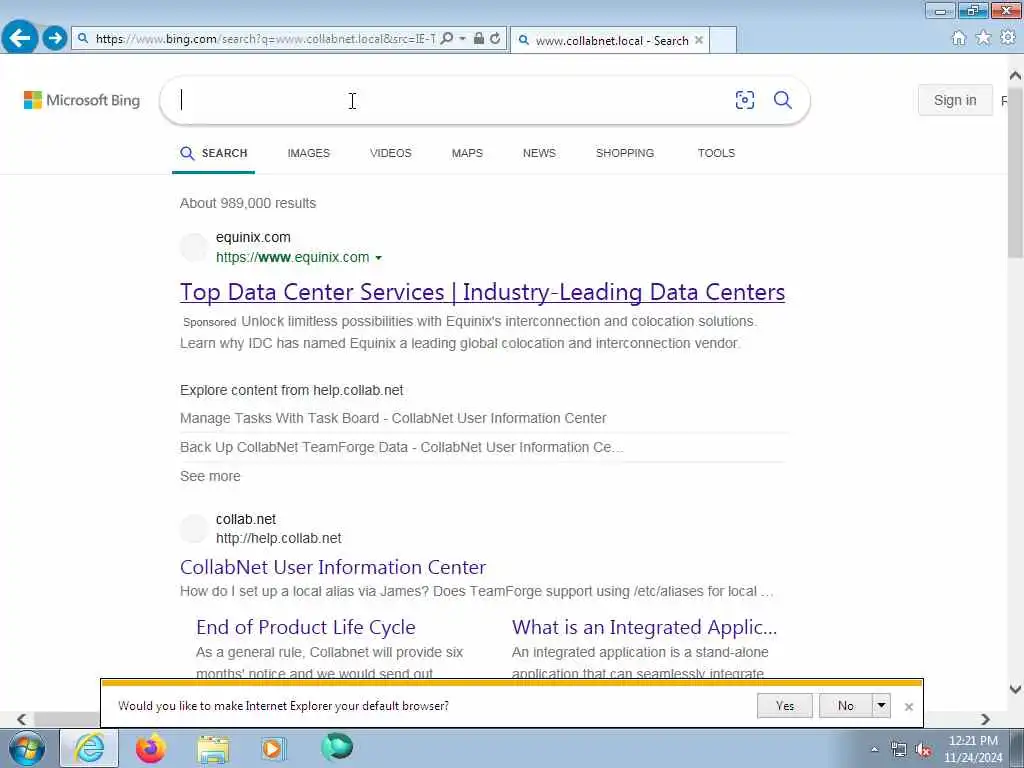The image size is (1024, 768).
Task: Go back with the browser back arrow
Action: 20,38
